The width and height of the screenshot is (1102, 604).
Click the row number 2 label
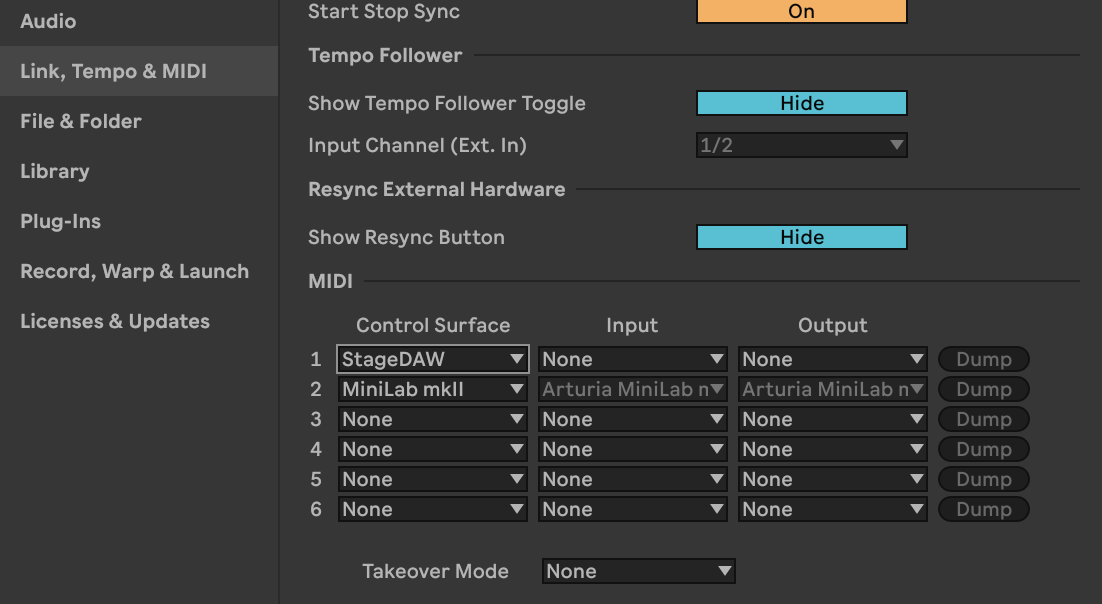[316, 389]
